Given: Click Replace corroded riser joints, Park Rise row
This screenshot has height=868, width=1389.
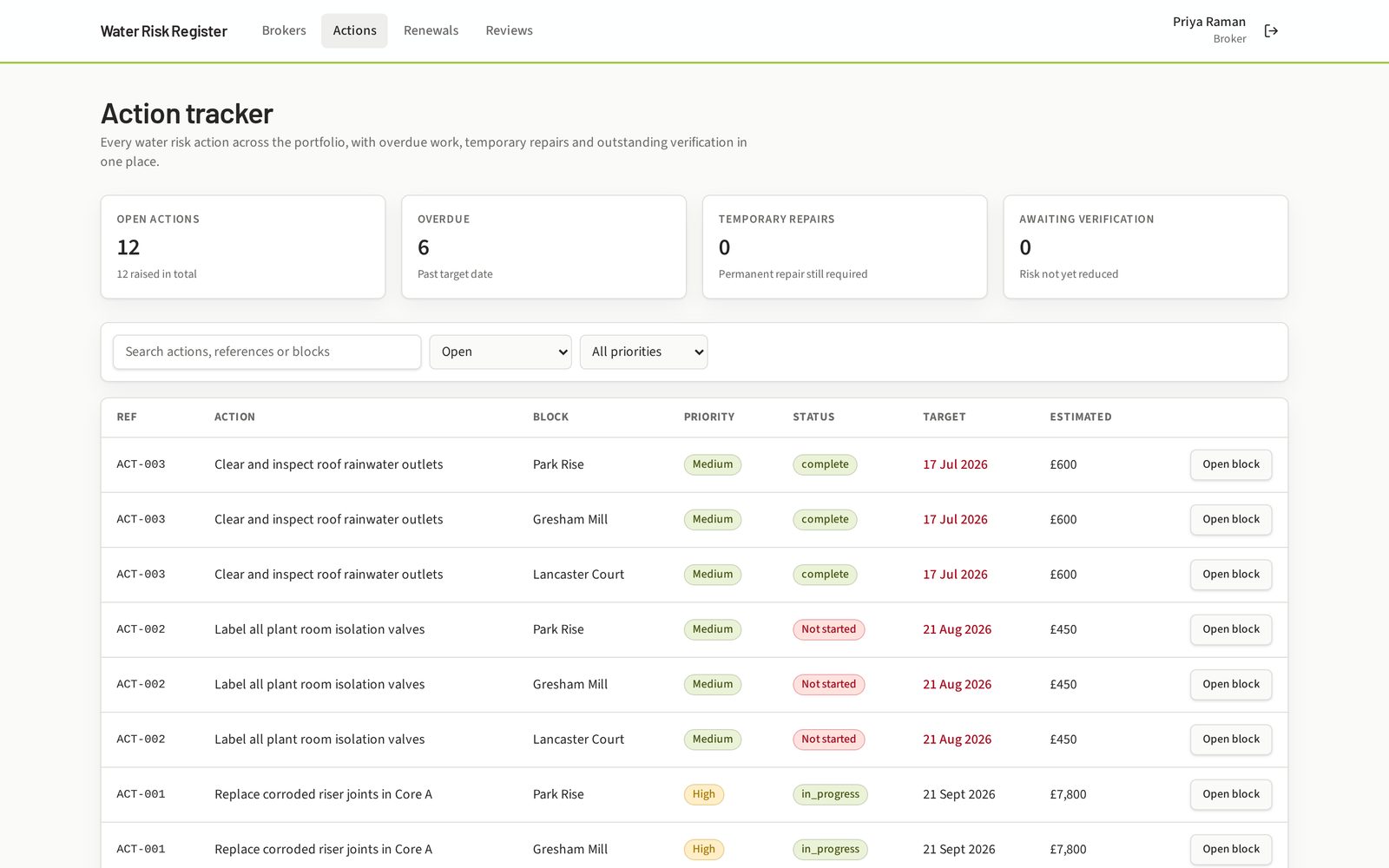Looking at the screenshot, I should coord(323,794).
